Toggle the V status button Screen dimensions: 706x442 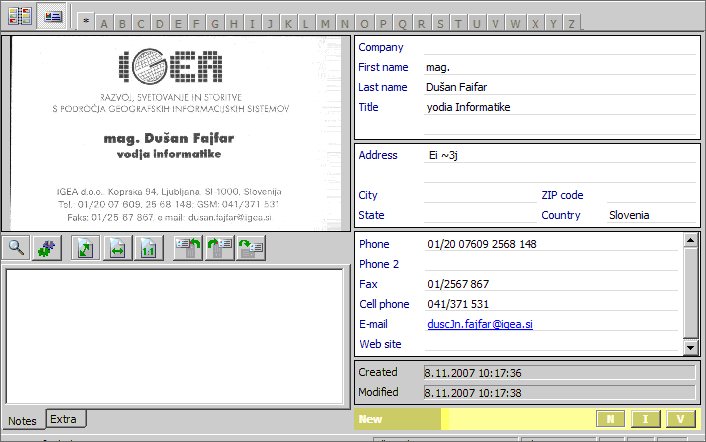click(x=680, y=419)
